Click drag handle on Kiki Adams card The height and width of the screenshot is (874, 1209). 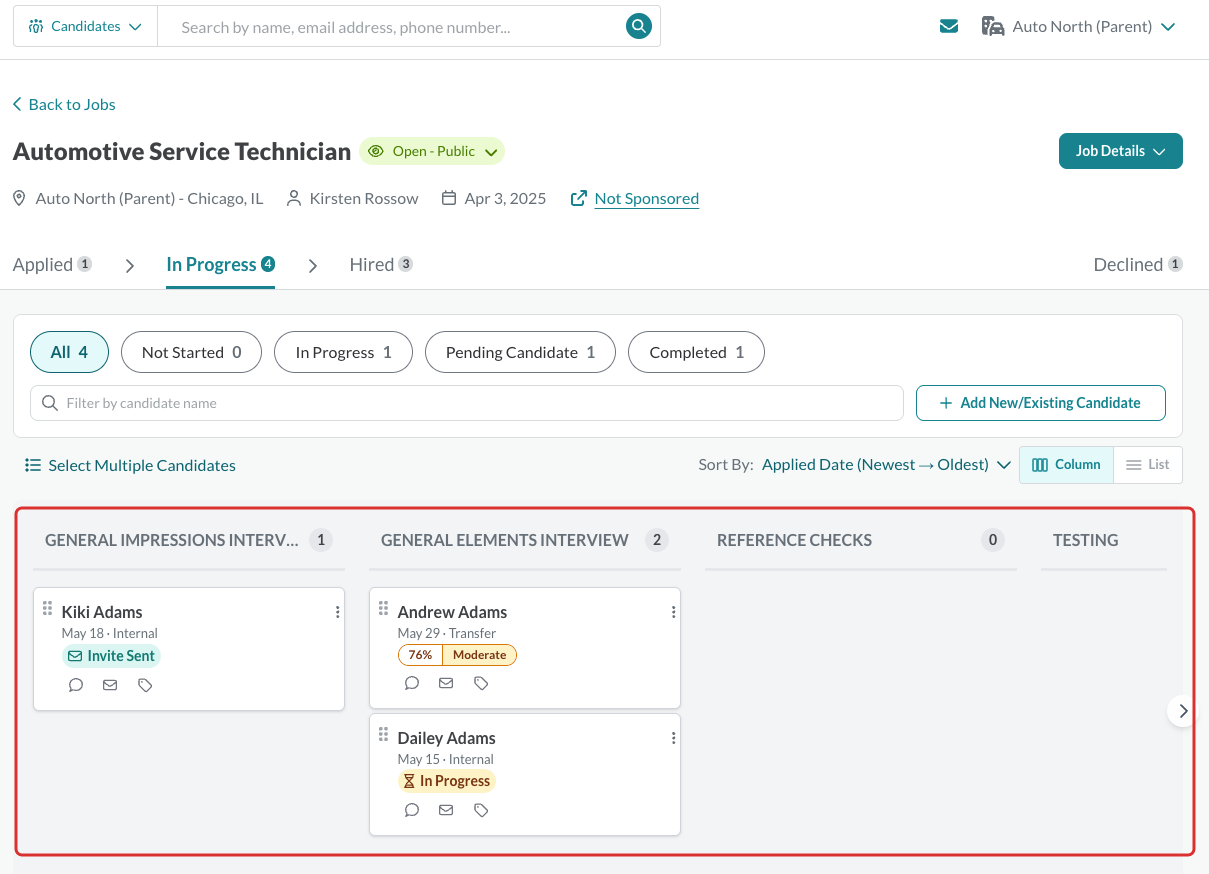click(x=47, y=608)
